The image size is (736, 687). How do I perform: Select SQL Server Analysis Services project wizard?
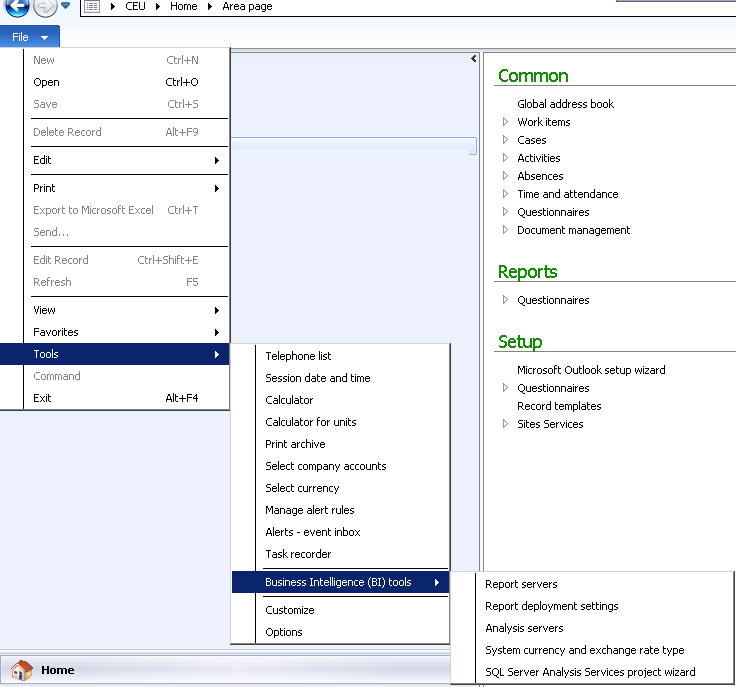590,672
